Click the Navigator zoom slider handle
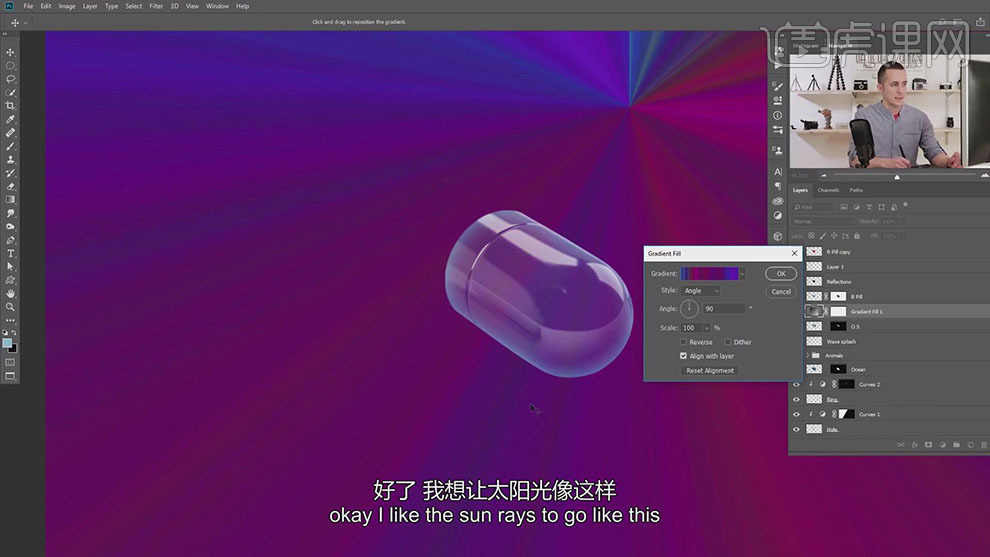The height and width of the screenshot is (557, 990). [897, 177]
